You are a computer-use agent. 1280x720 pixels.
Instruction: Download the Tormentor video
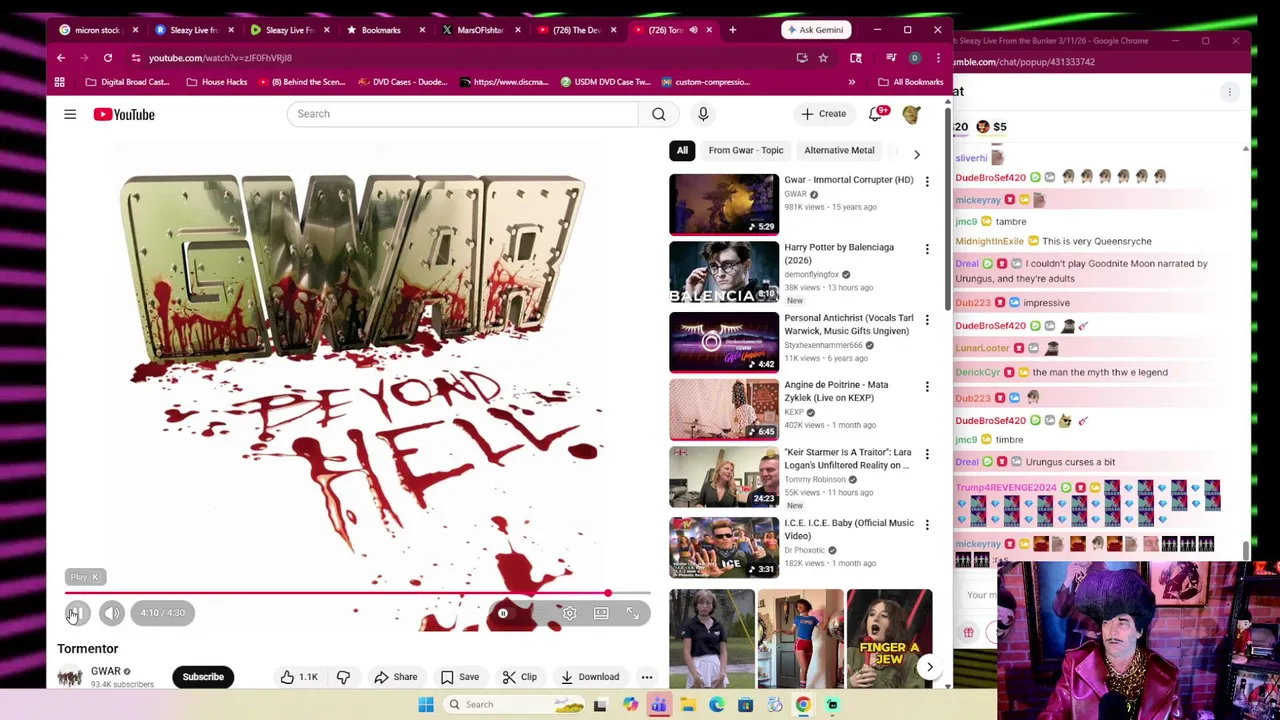590,677
